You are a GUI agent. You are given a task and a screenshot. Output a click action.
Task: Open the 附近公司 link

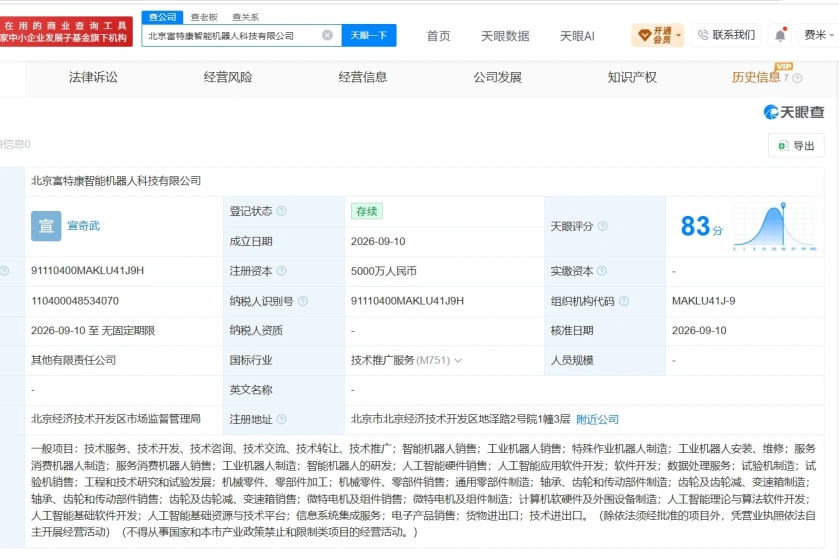(x=597, y=419)
